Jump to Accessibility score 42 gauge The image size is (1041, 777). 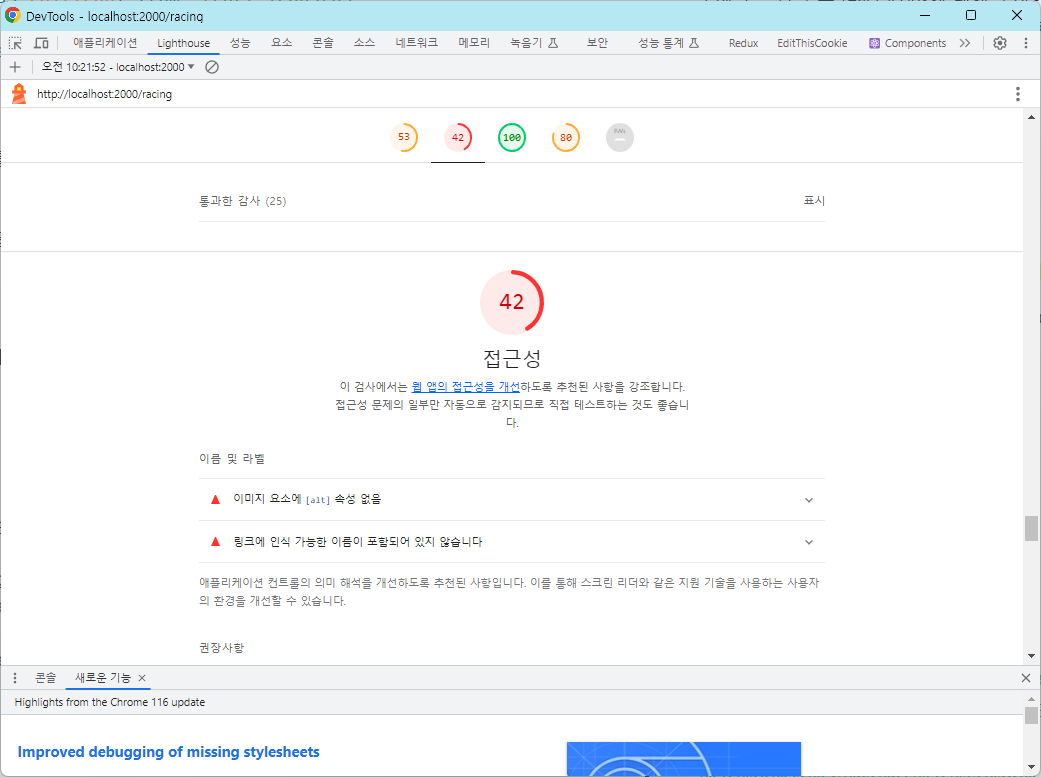point(458,137)
